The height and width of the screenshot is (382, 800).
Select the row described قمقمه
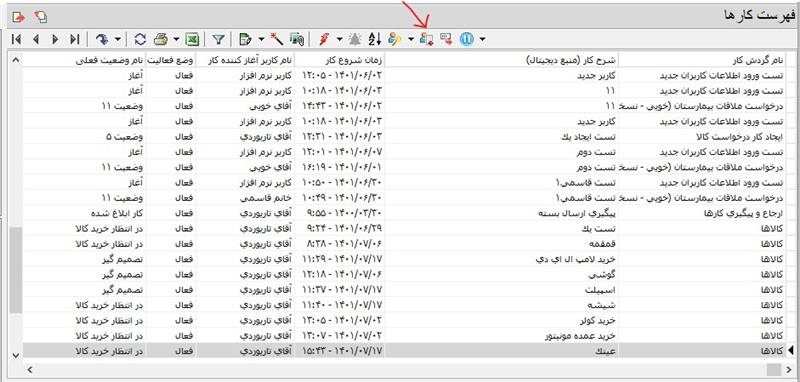tap(406, 244)
